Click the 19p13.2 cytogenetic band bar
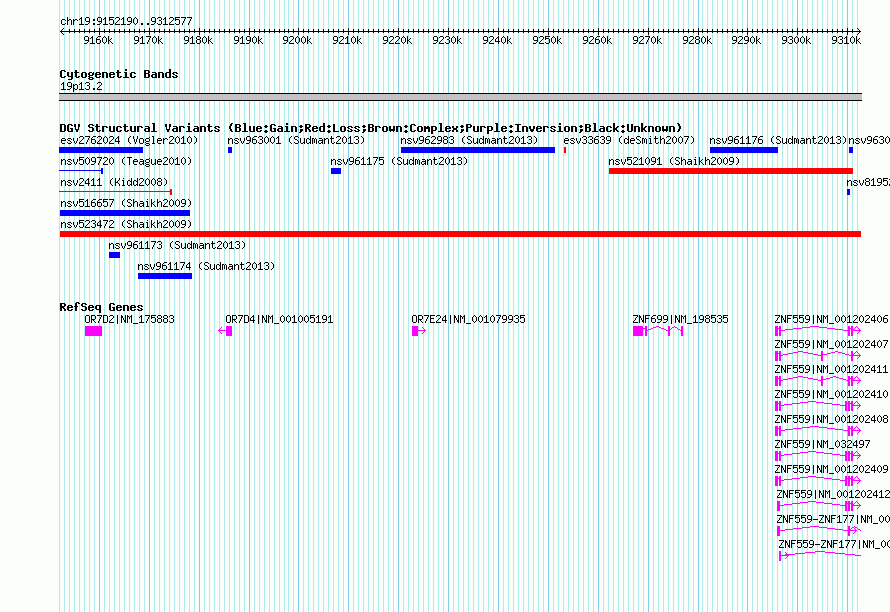 (460, 97)
